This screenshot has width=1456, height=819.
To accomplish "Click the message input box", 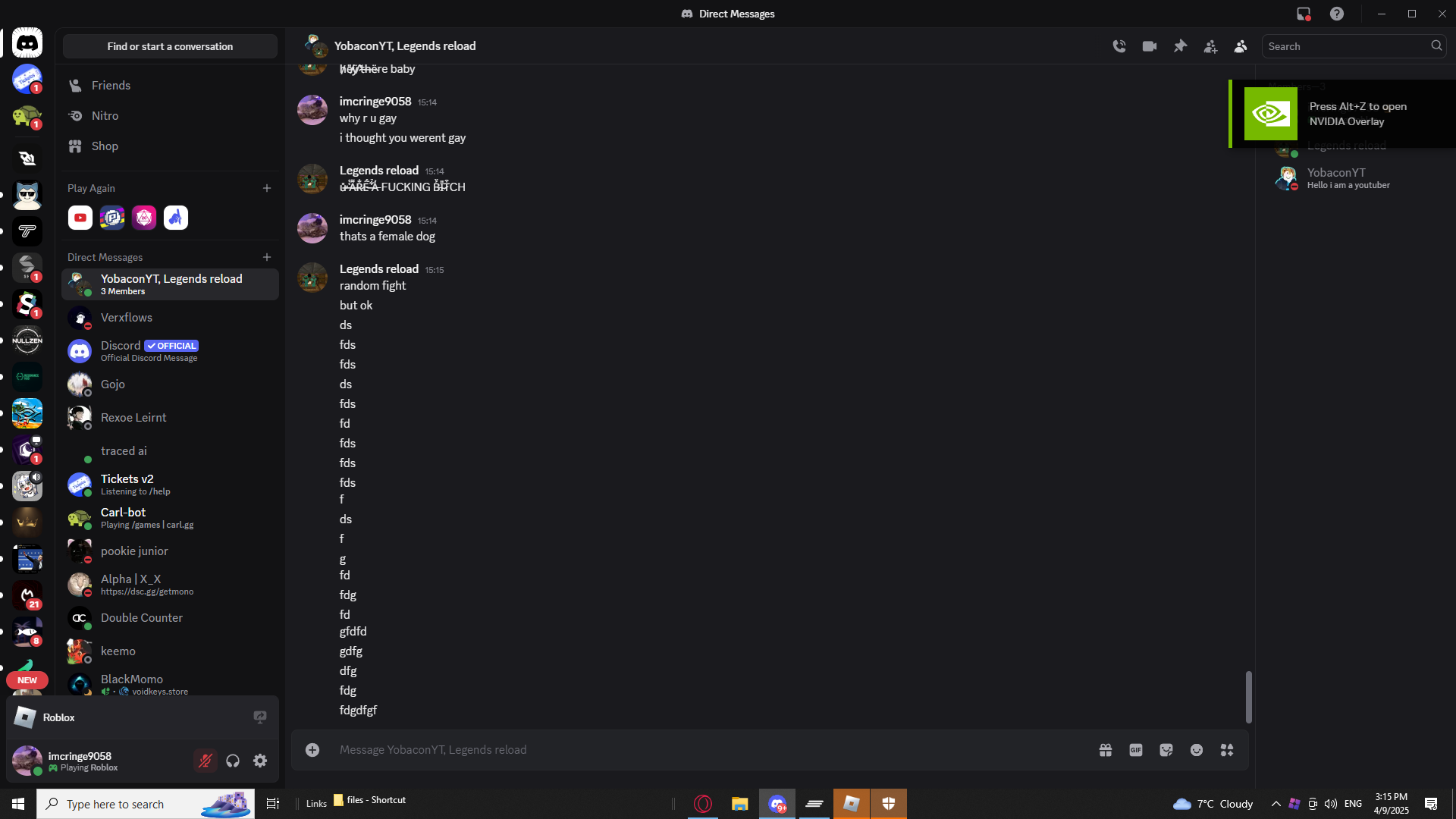I will (x=711, y=750).
